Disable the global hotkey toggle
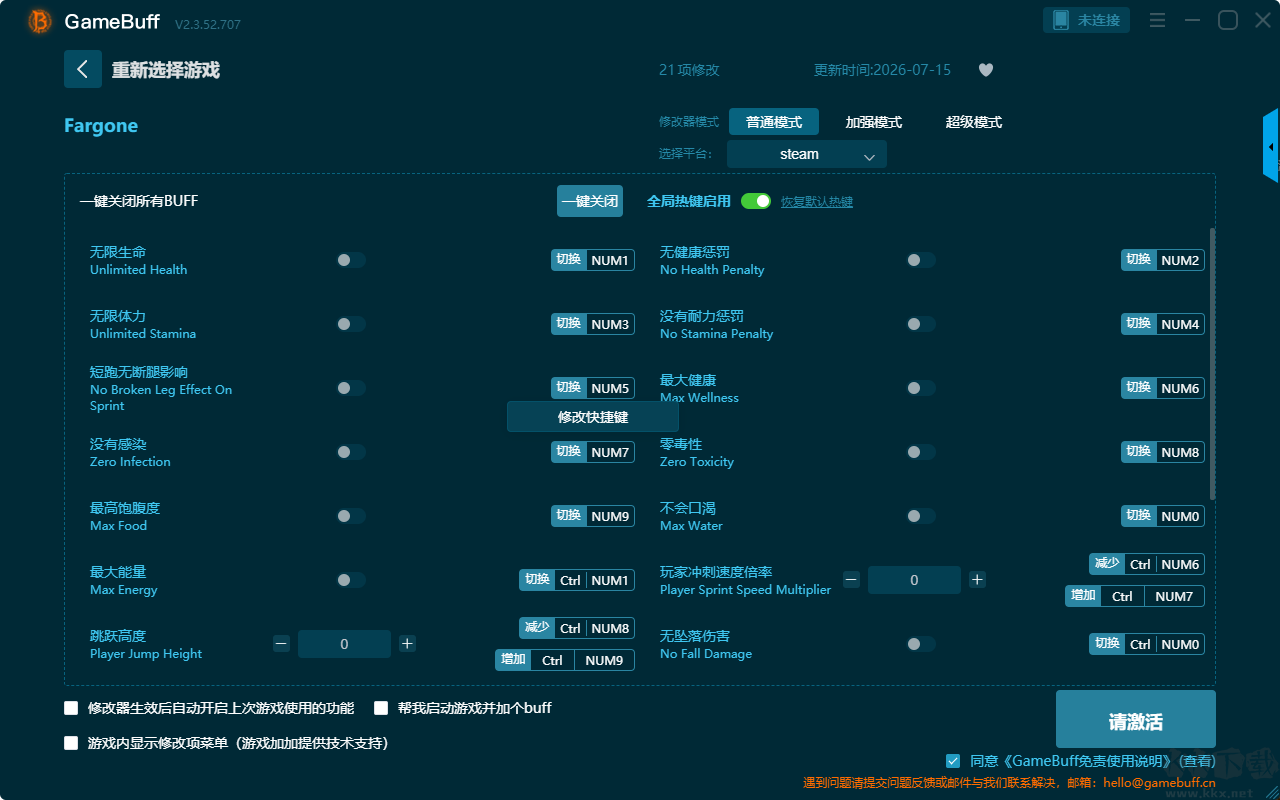 (x=756, y=201)
